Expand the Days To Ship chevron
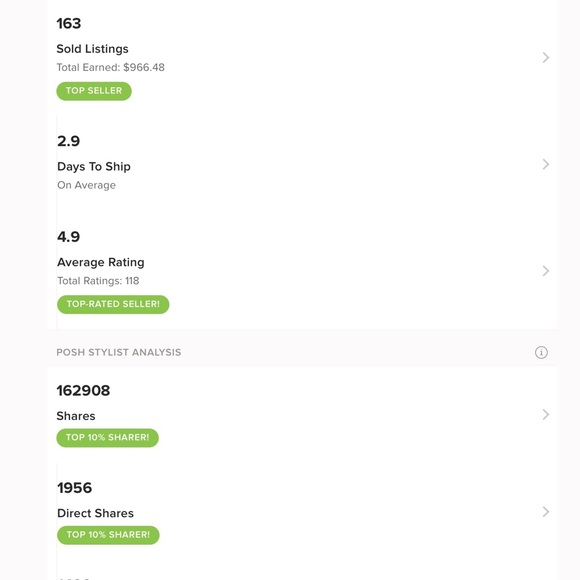 tap(546, 164)
